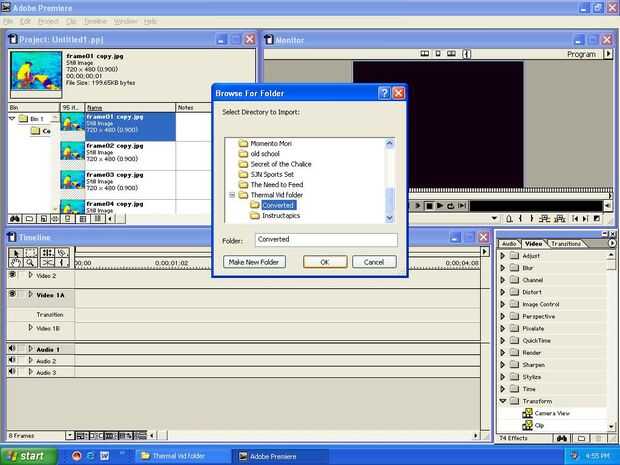Click the Make New Folder button
The height and width of the screenshot is (465, 620).
click(254, 262)
